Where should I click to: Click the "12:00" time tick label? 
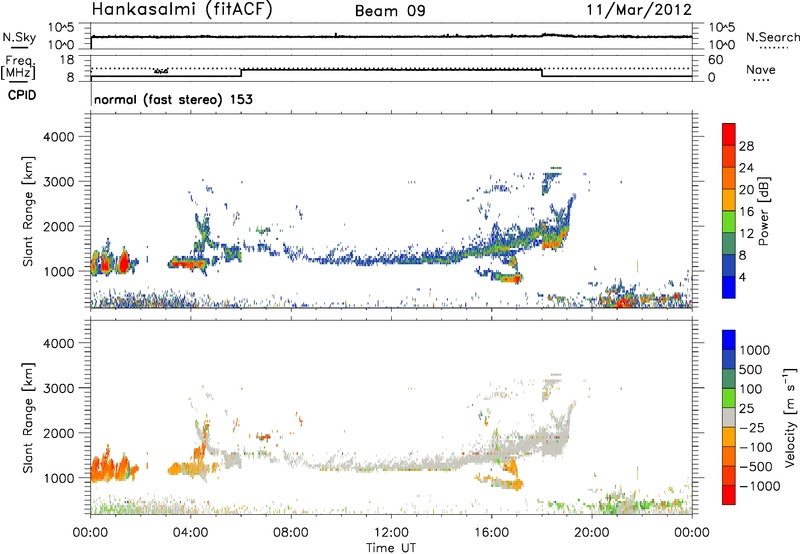click(x=391, y=533)
